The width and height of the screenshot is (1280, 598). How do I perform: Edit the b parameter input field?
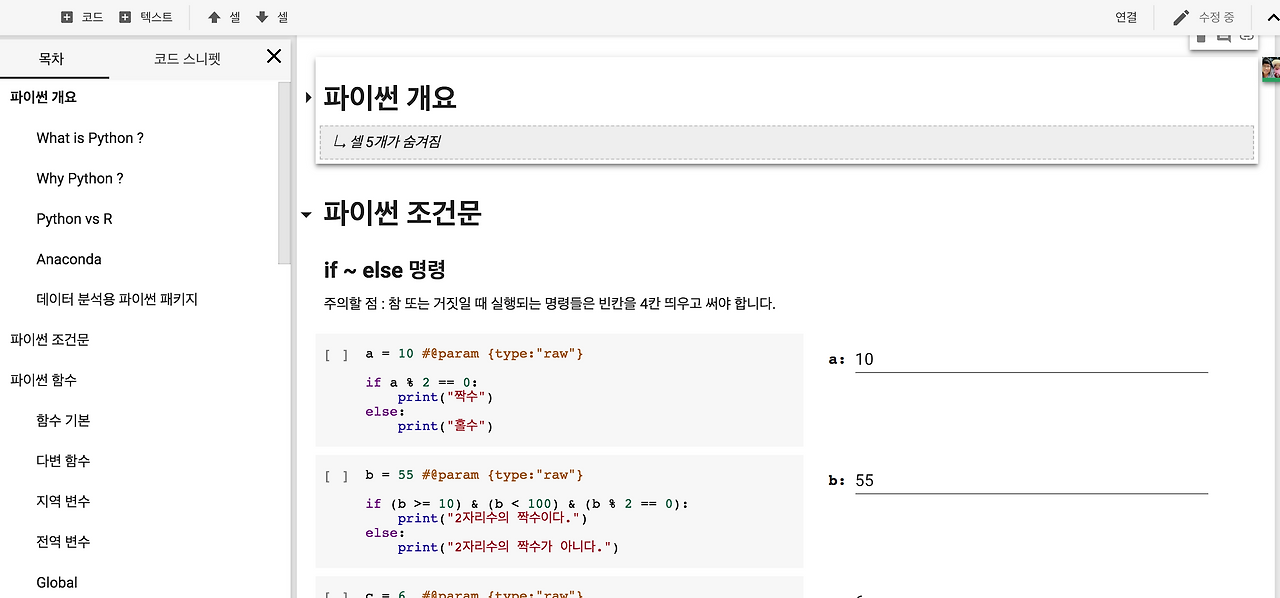[x=1030, y=480]
